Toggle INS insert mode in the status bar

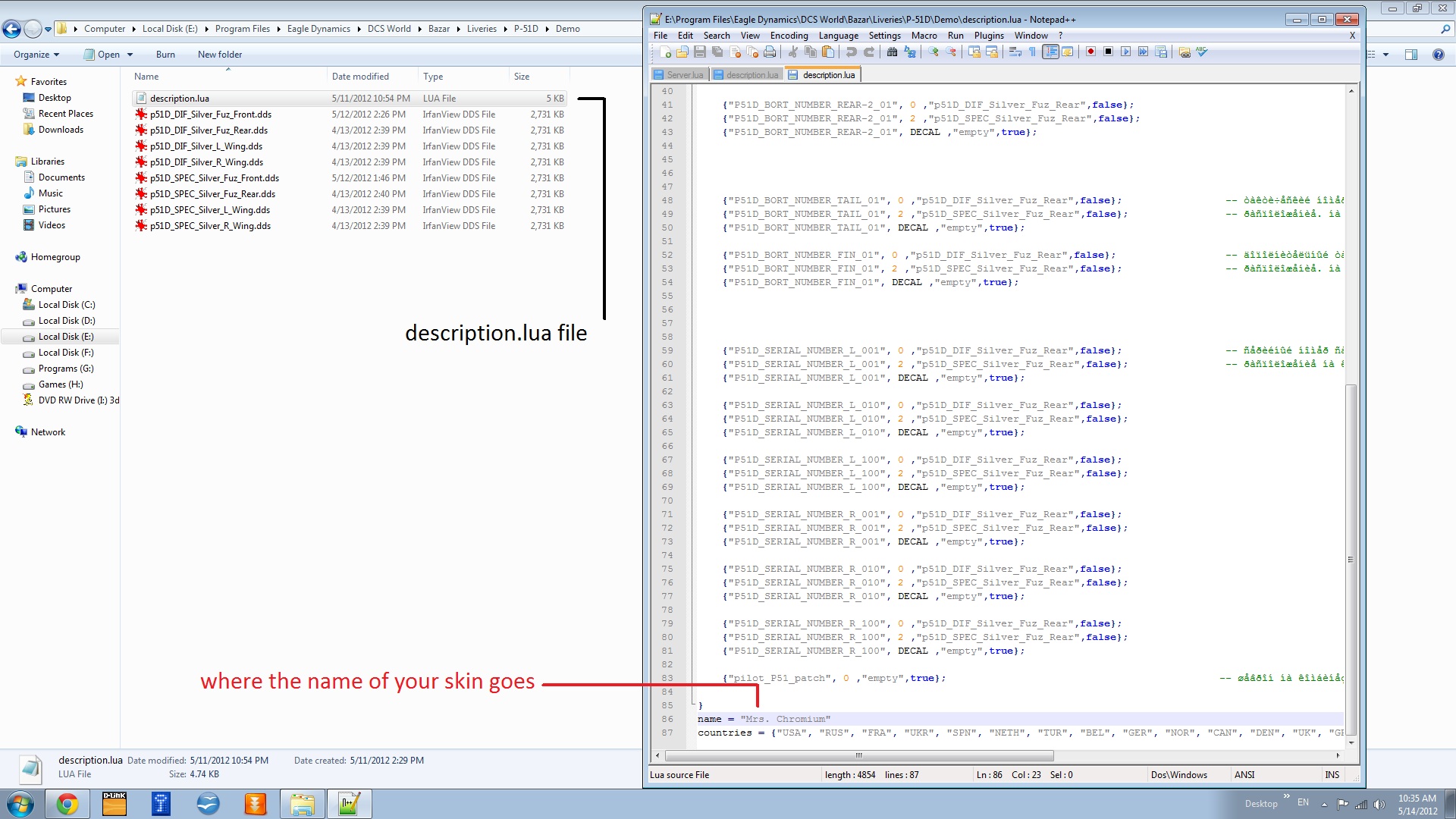1332,775
